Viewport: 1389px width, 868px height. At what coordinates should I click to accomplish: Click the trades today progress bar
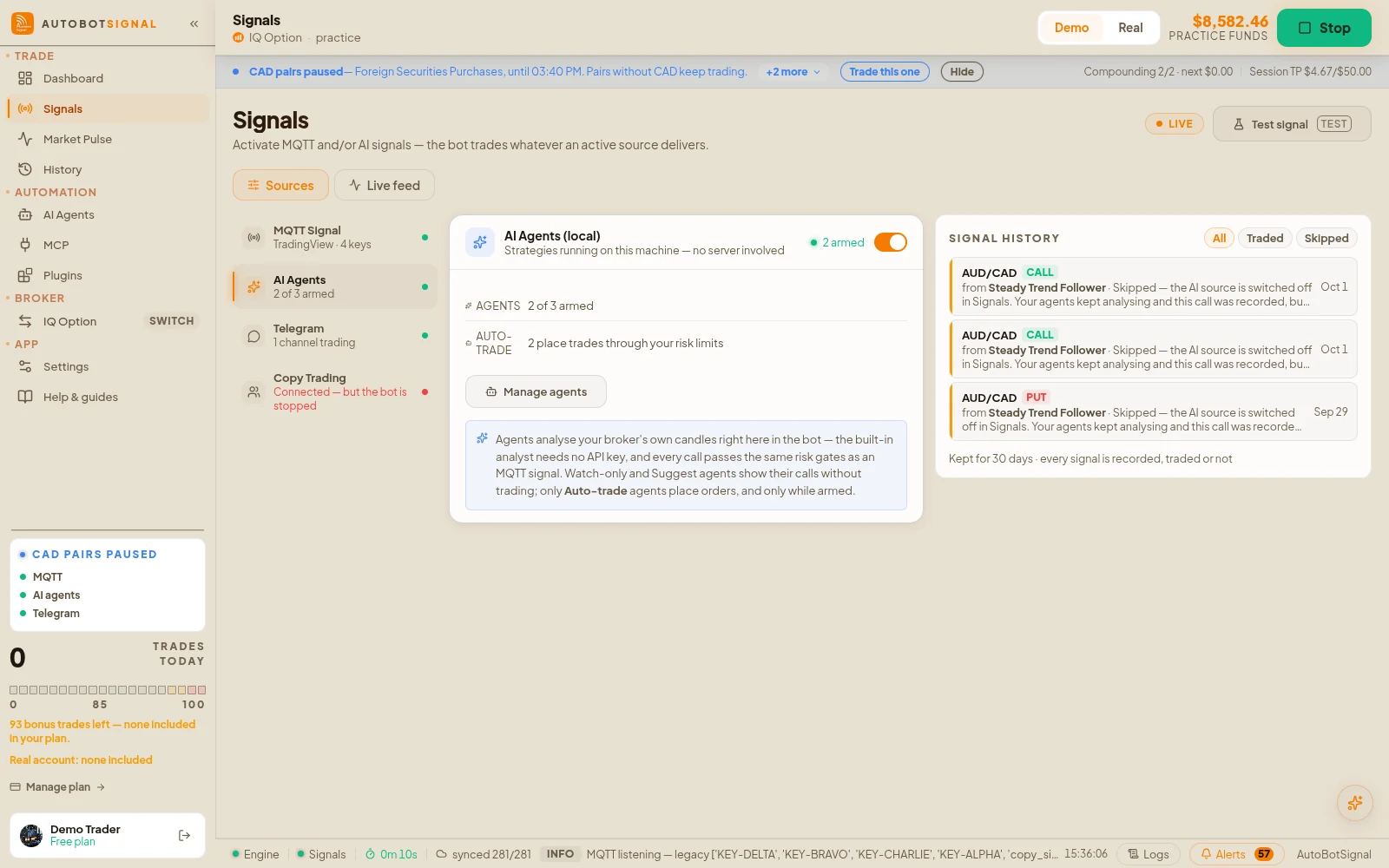coord(108,690)
